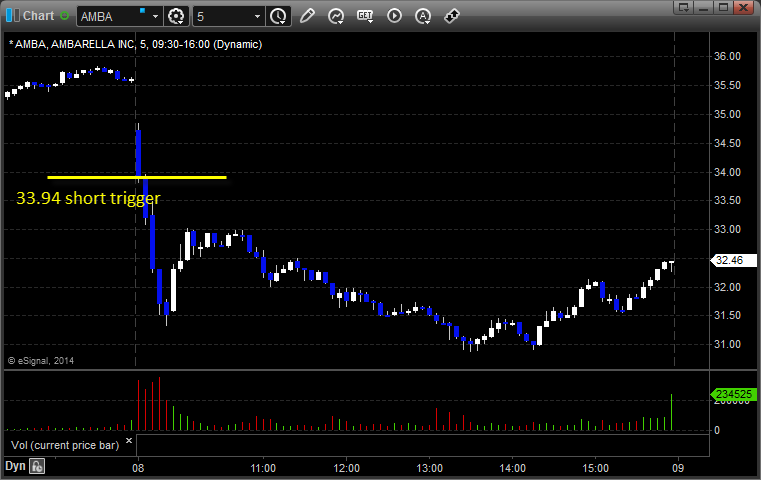Click the Chart window title label
This screenshot has width=761, height=480.
(x=38, y=16)
